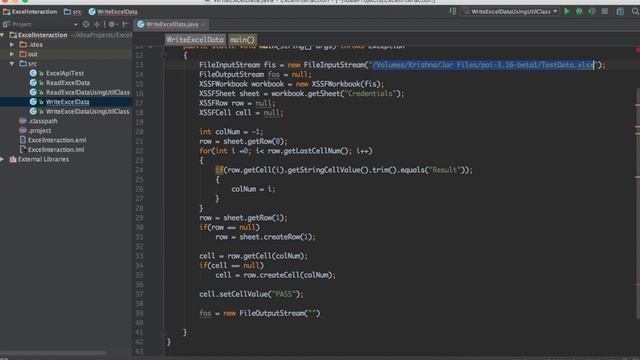Click the out folder icon
The image size is (640, 360).
point(23,54)
